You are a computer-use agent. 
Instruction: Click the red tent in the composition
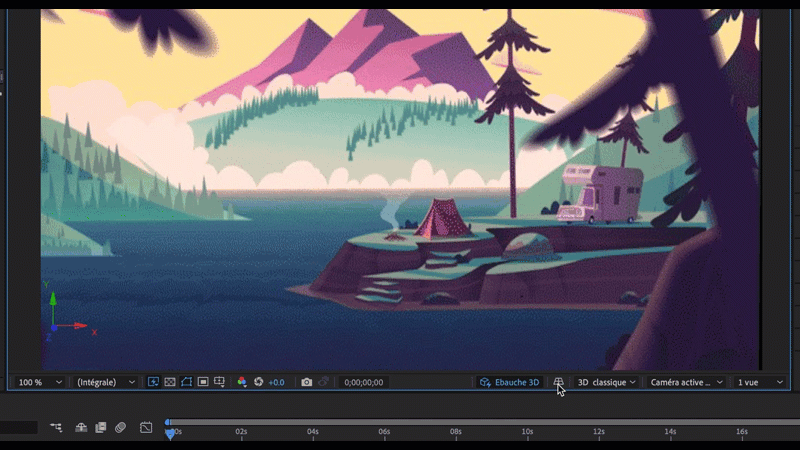click(x=442, y=218)
